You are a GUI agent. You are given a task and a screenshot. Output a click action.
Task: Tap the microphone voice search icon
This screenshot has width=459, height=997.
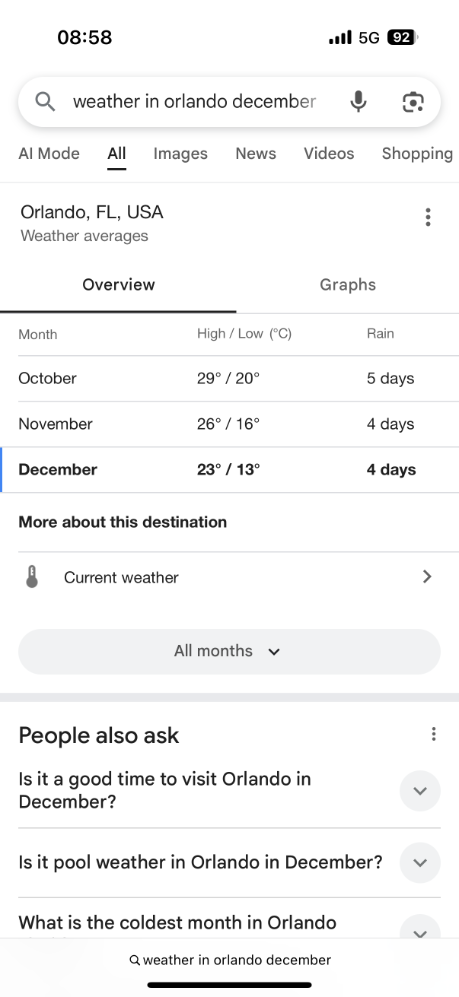click(x=359, y=102)
